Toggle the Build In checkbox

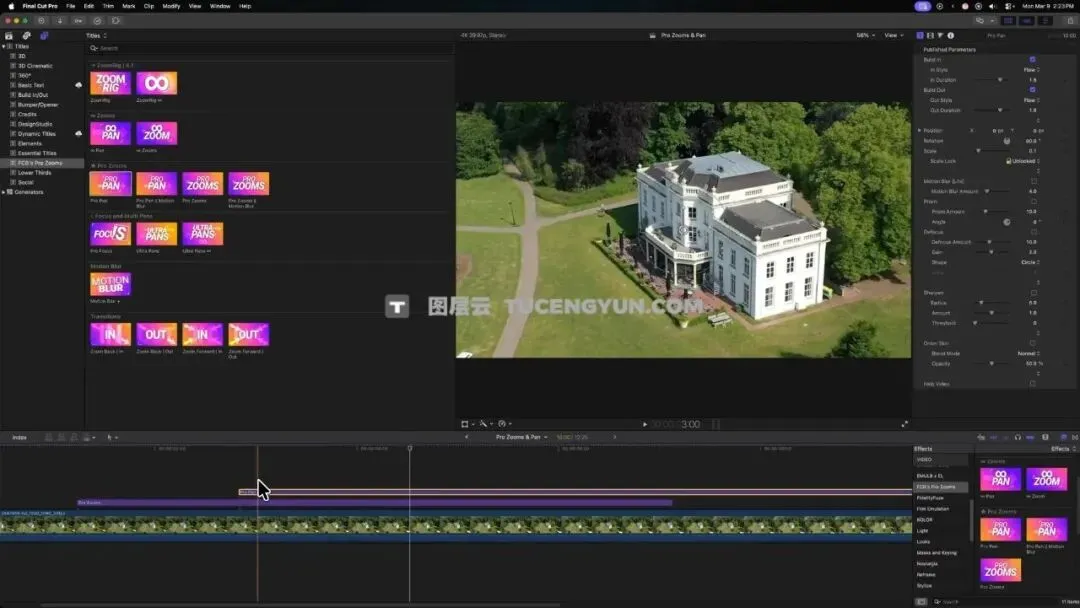pos(1032,60)
